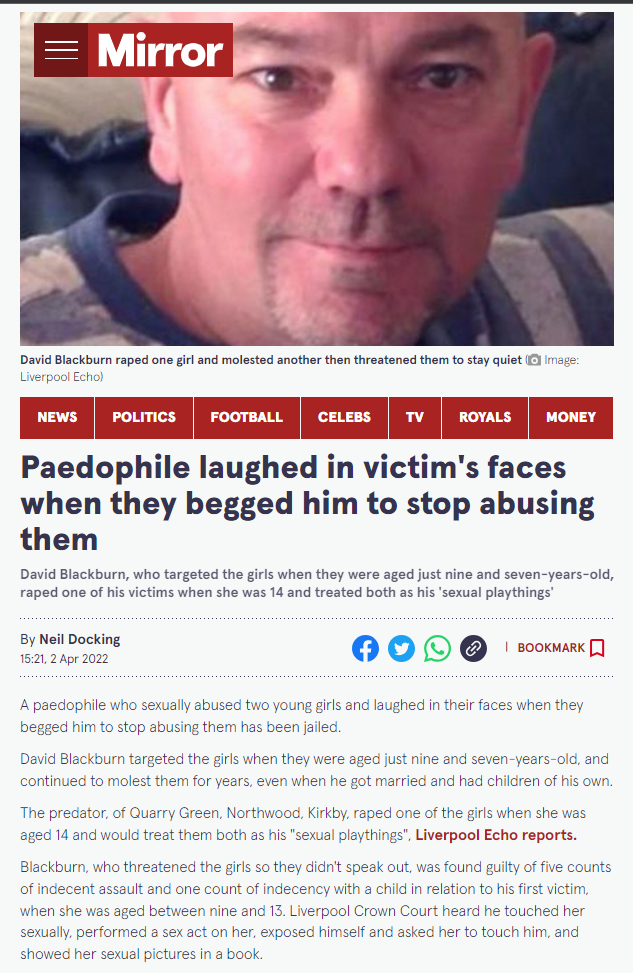The width and height of the screenshot is (633, 973).
Task: Navigate to the TV section
Action: tap(415, 418)
